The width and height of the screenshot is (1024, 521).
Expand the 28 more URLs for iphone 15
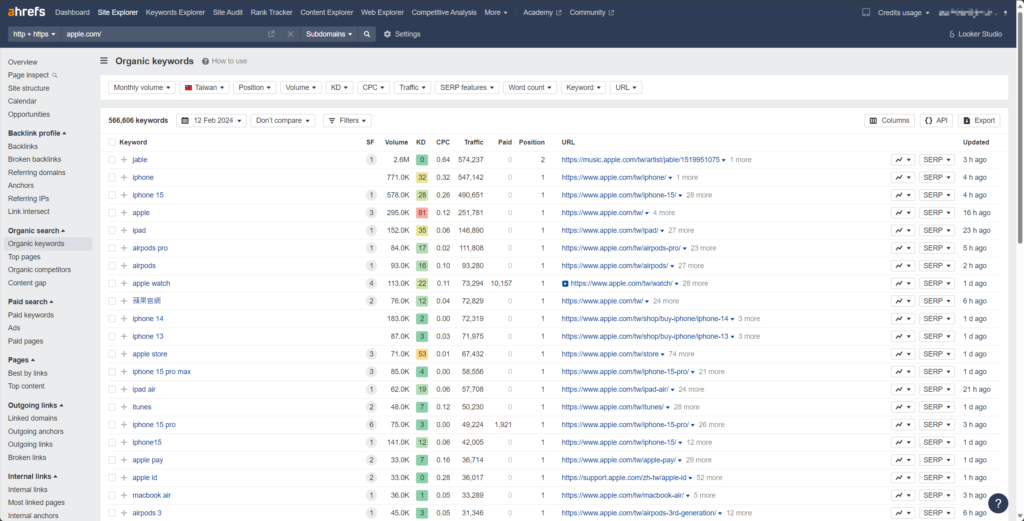[699, 195]
